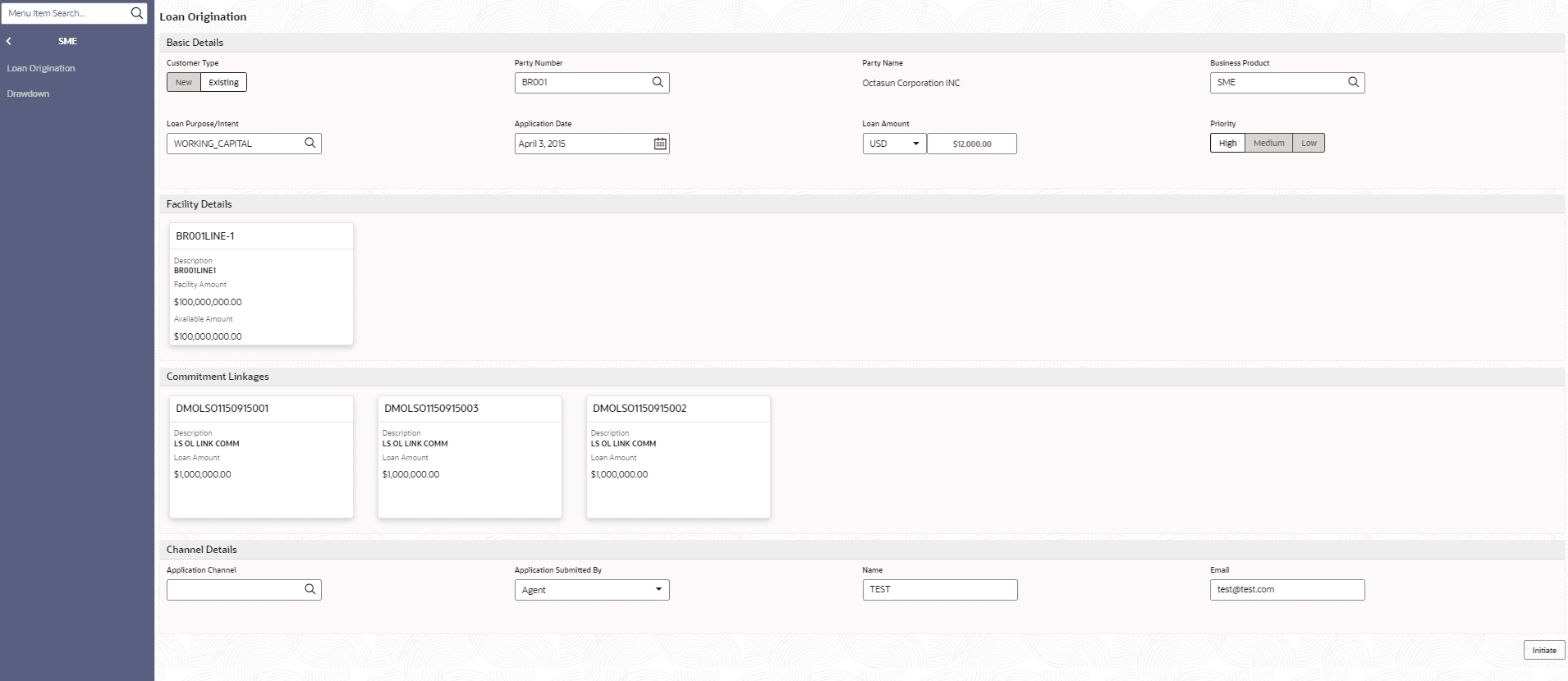Select New customer type
This screenshot has width=1568, height=681.
pos(184,82)
